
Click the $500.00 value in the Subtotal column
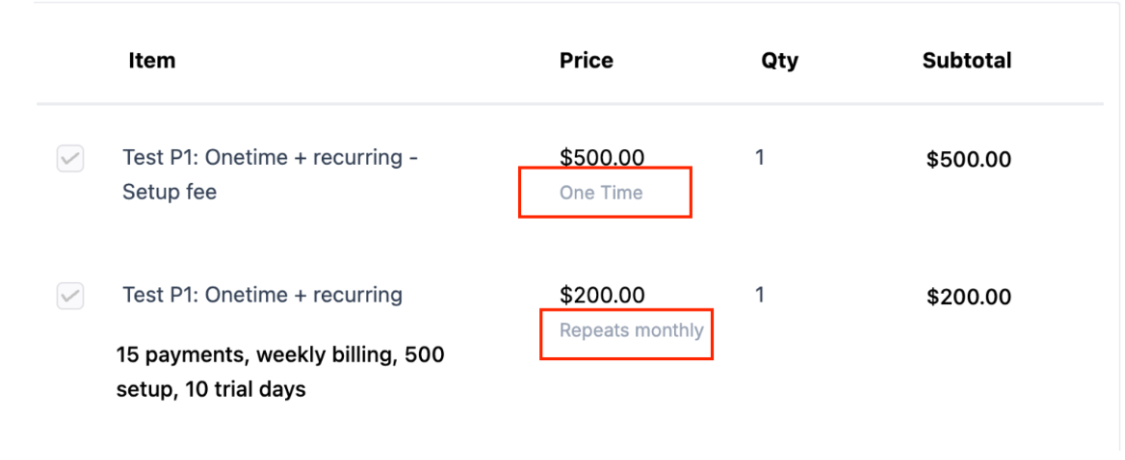tap(968, 159)
